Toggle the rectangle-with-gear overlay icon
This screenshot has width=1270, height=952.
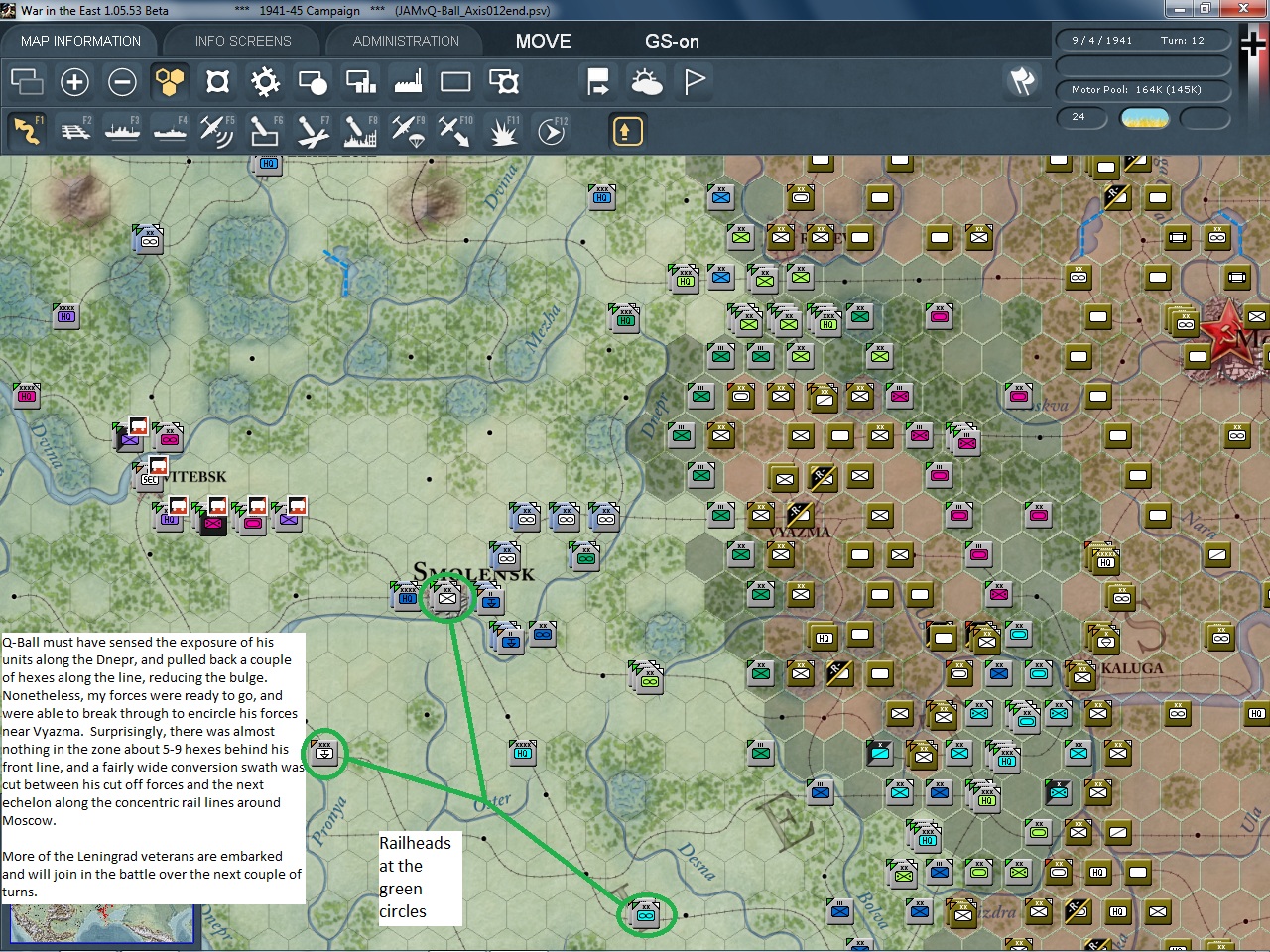[504, 82]
